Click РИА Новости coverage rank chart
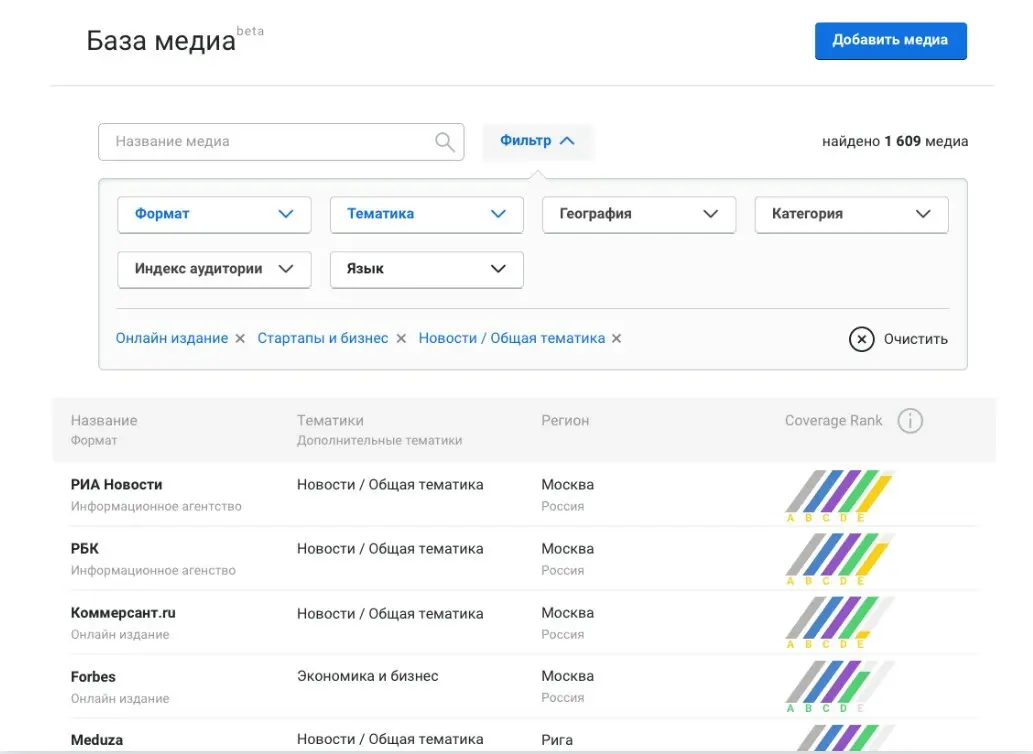1033x754 pixels. tap(840, 496)
